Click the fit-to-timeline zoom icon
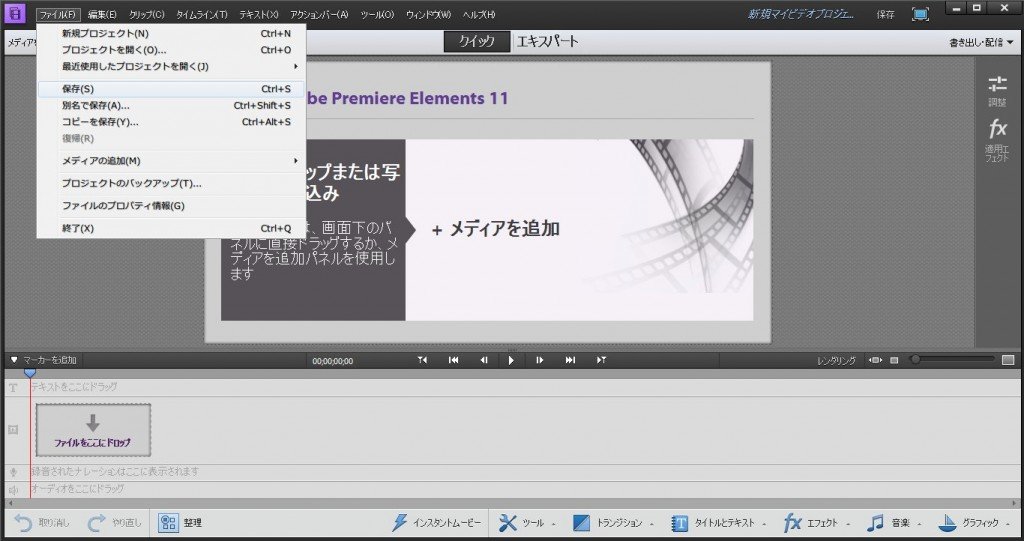This screenshot has width=1024, height=541. [x=876, y=360]
